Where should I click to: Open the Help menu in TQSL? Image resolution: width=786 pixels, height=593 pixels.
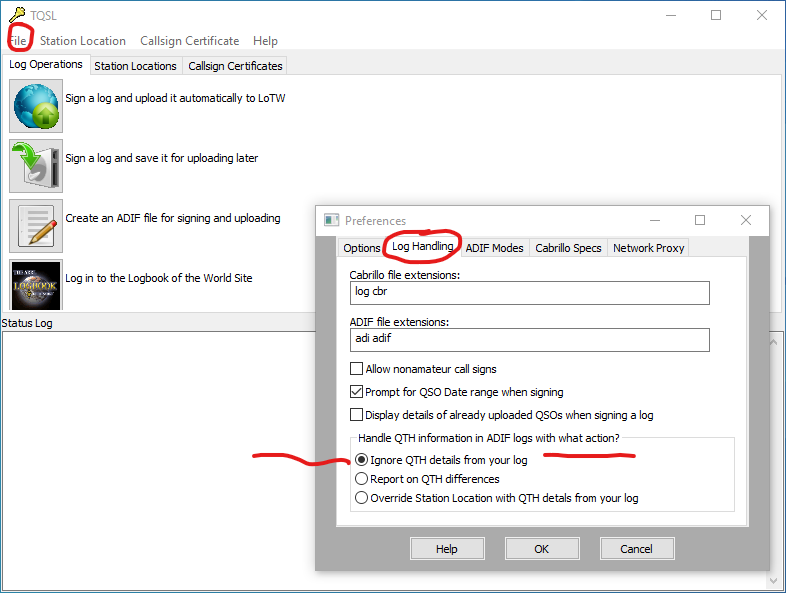265,41
